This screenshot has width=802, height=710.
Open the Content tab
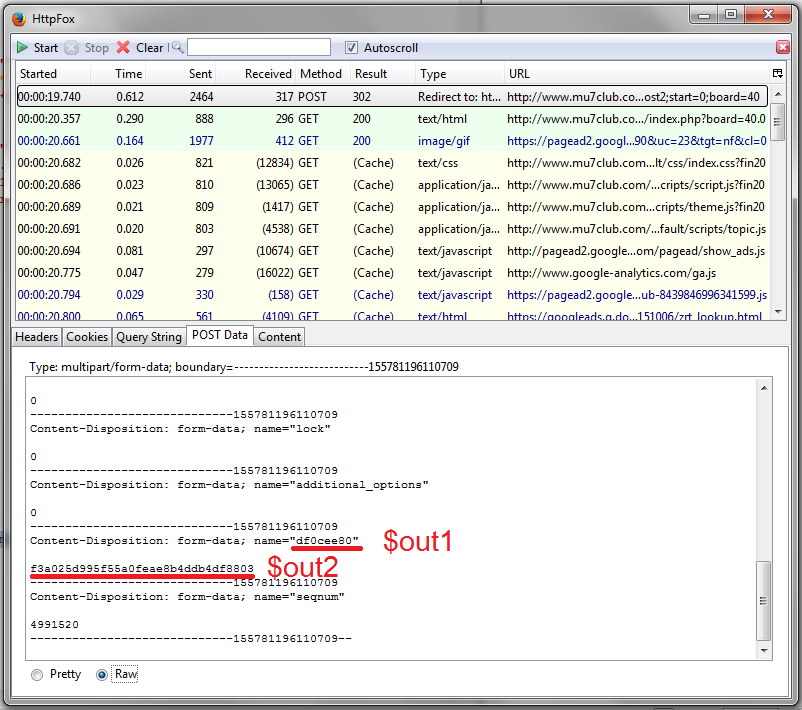279,337
